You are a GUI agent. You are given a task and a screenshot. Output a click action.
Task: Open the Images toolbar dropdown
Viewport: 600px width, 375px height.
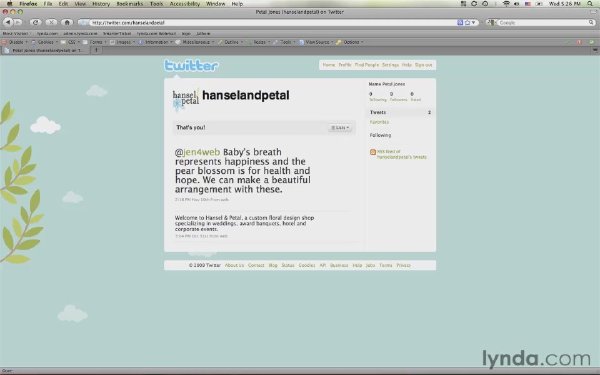point(123,42)
